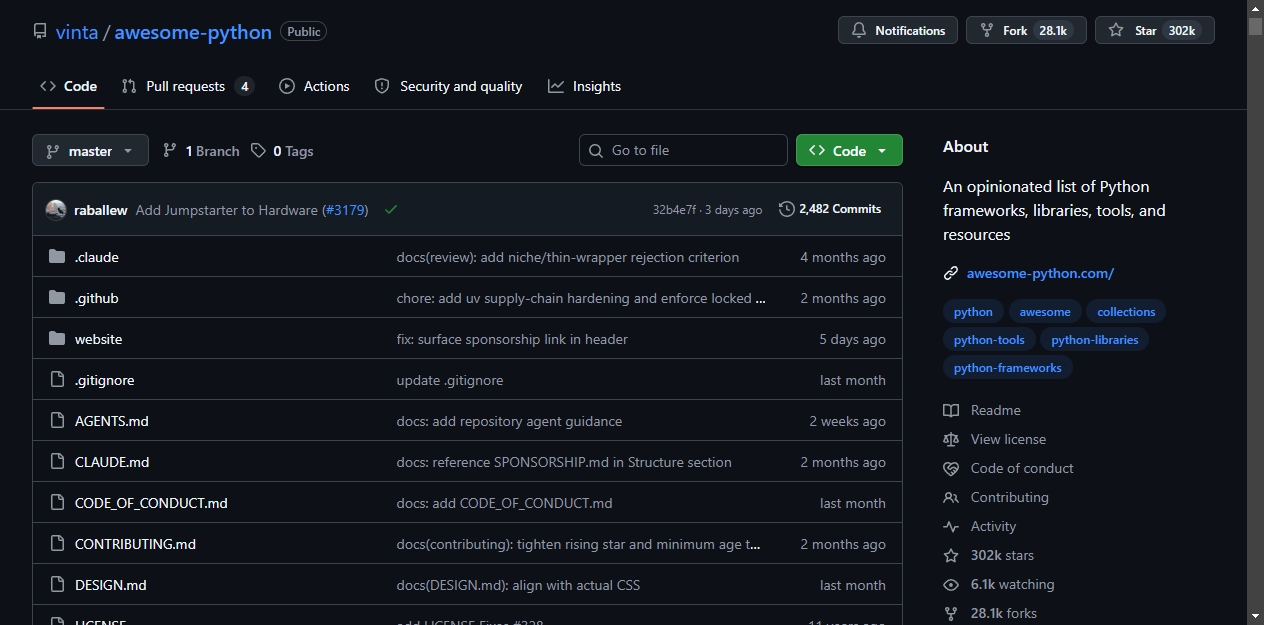Image resolution: width=1264 pixels, height=625 pixels.
Task: Click the branch icon beside 1 Branch
Action: pyautogui.click(x=170, y=151)
